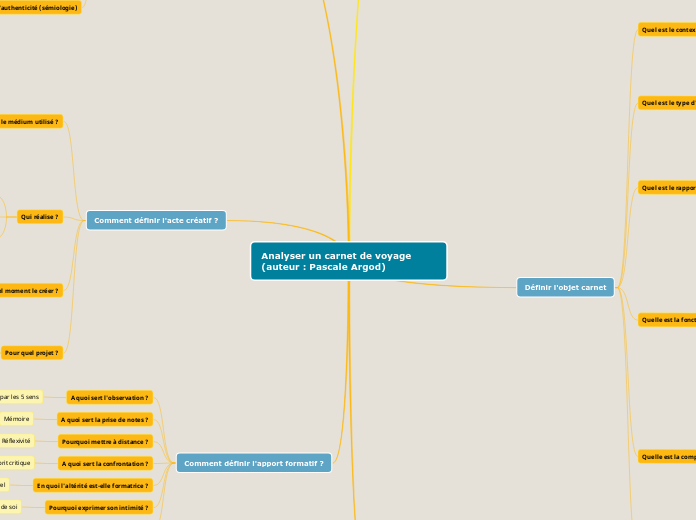This screenshot has width=696, height=520.
Task: Select 'Pourquoi mettre à distance ?' node
Action: [105, 441]
